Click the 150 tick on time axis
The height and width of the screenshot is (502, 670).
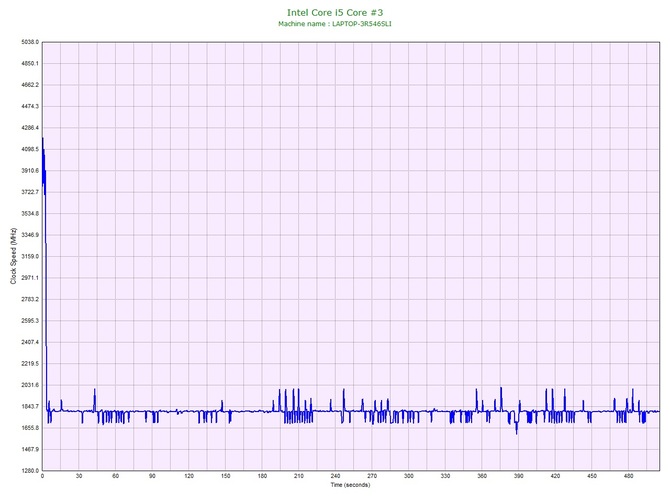[x=226, y=476]
